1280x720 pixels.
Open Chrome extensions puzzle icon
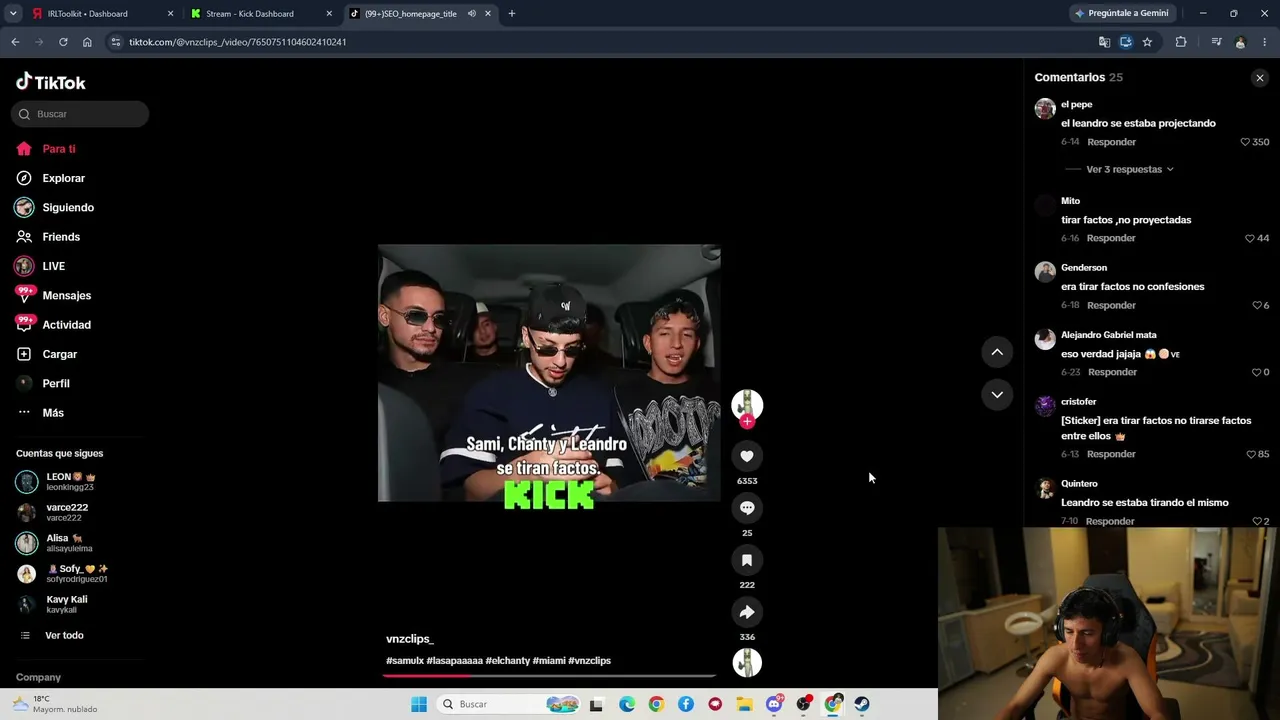point(1181,42)
